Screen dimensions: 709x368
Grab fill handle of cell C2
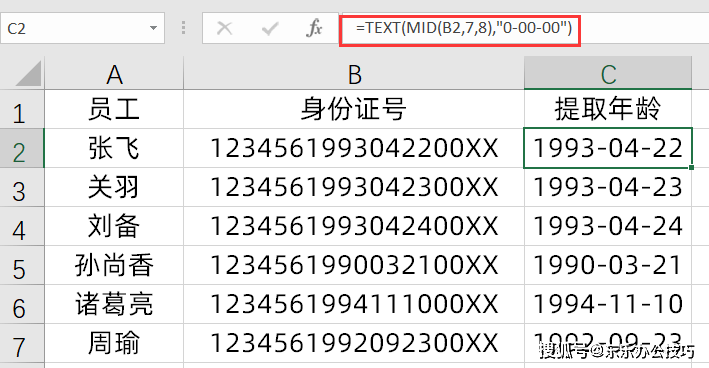[692, 168]
